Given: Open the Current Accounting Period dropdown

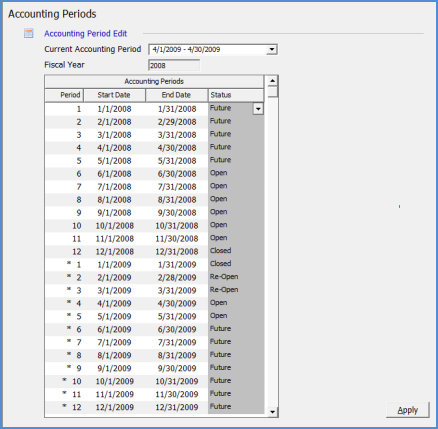Looking at the screenshot, I should (x=272, y=49).
